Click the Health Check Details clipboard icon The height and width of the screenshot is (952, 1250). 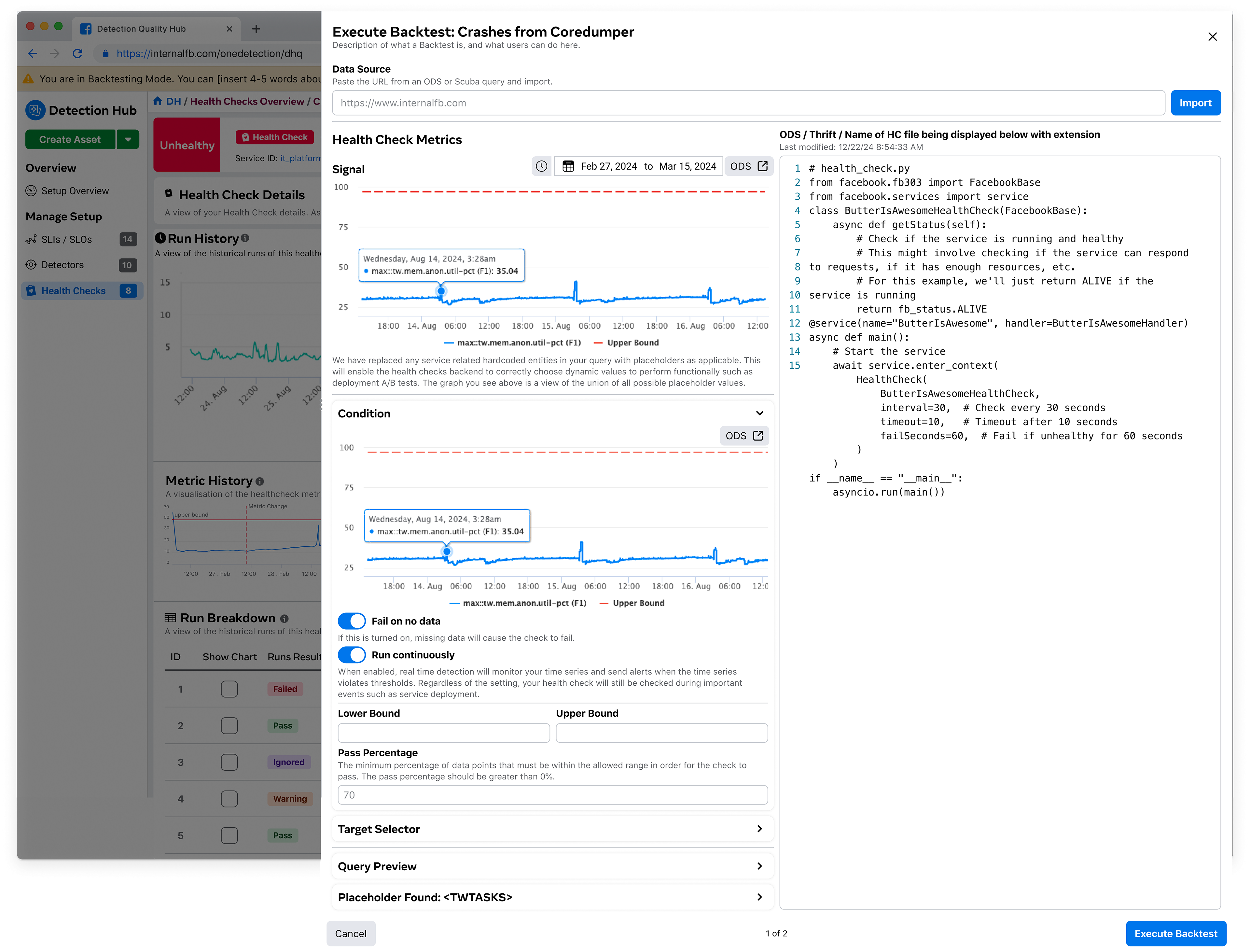tap(168, 193)
